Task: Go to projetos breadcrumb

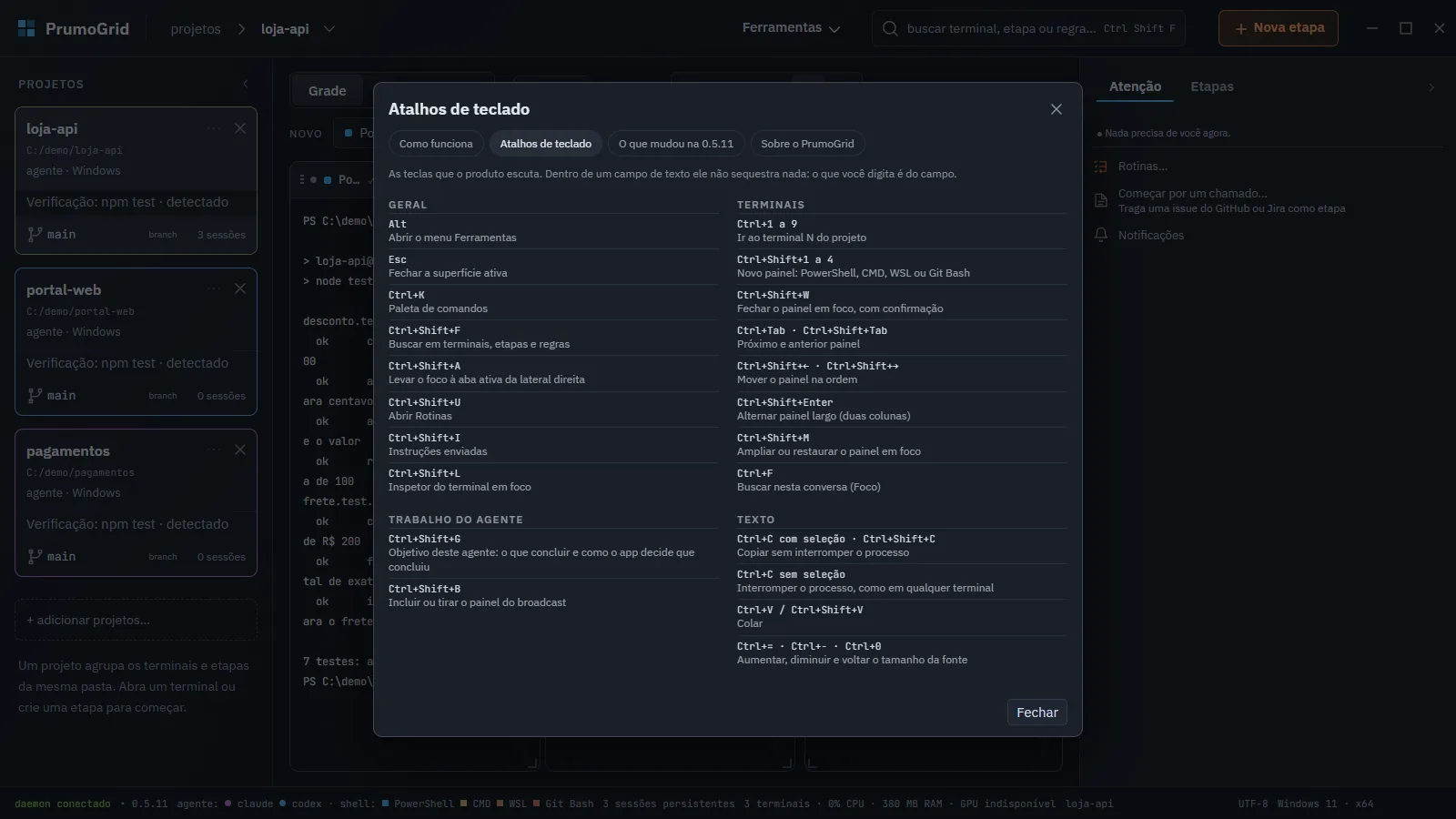Action: [196, 29]
